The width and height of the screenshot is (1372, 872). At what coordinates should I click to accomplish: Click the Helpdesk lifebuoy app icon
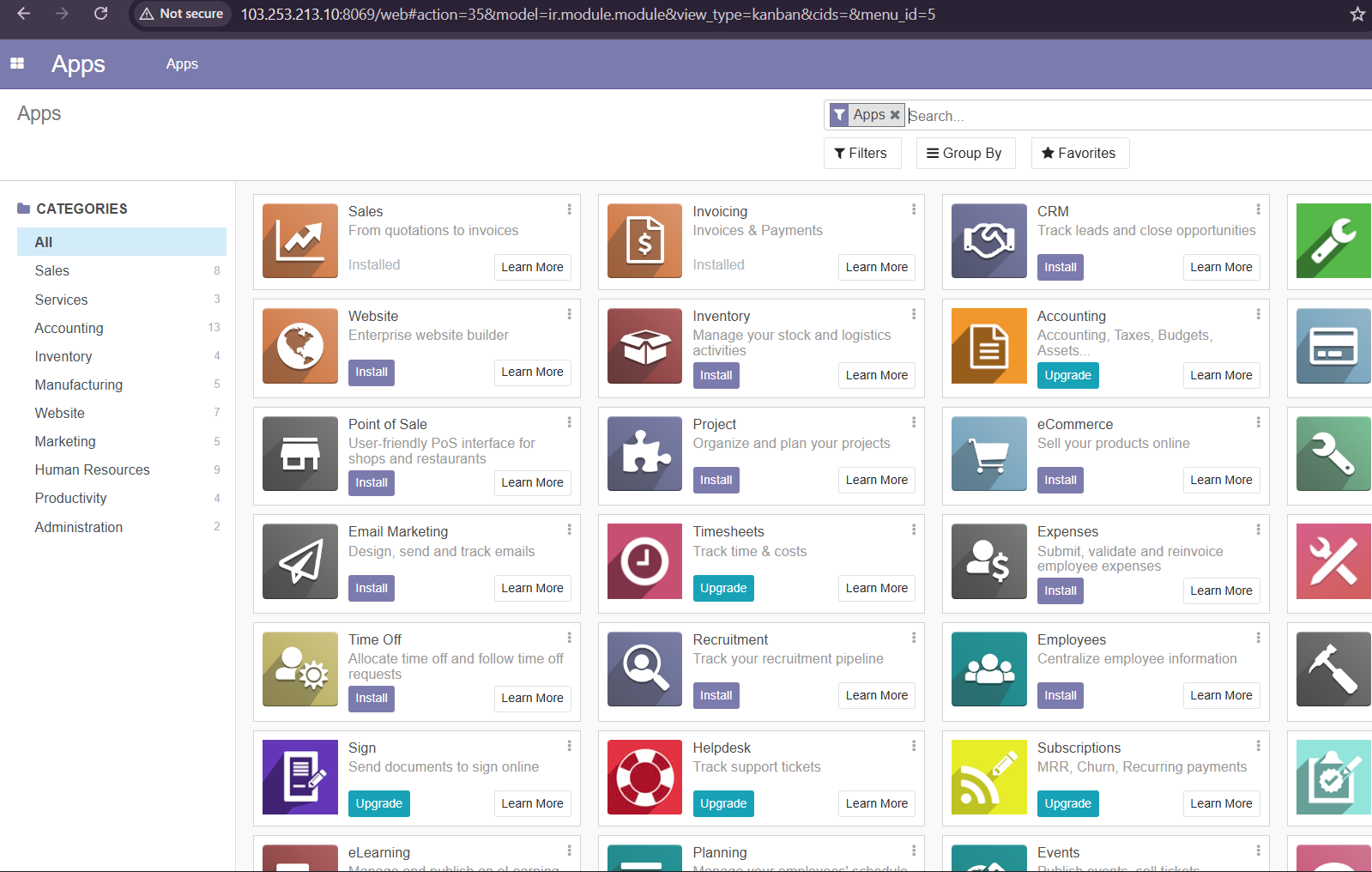(x=644, y=777)
